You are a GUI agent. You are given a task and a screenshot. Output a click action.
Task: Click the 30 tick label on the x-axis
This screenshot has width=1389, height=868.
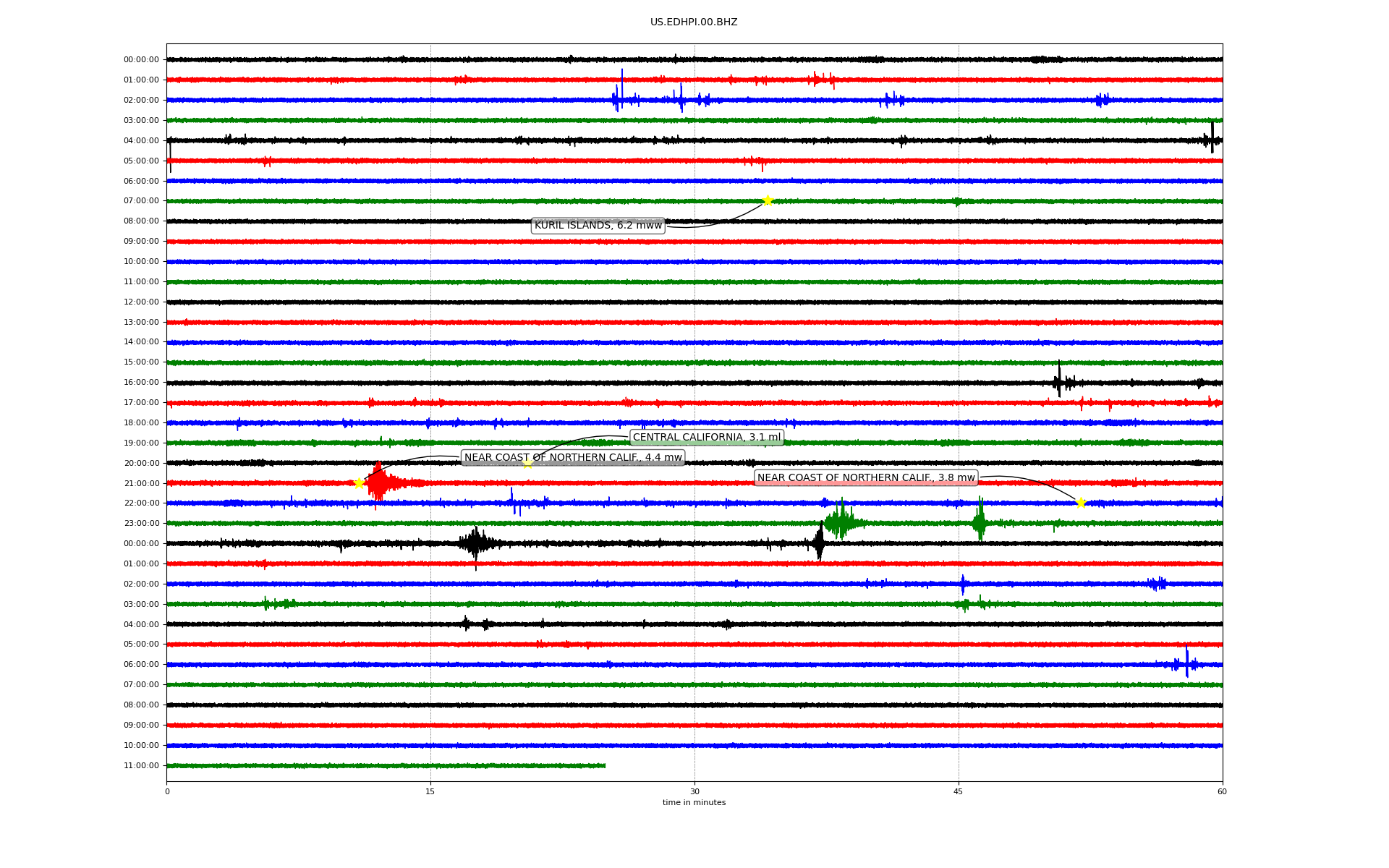pyautogui.click(x=694, y=791)
